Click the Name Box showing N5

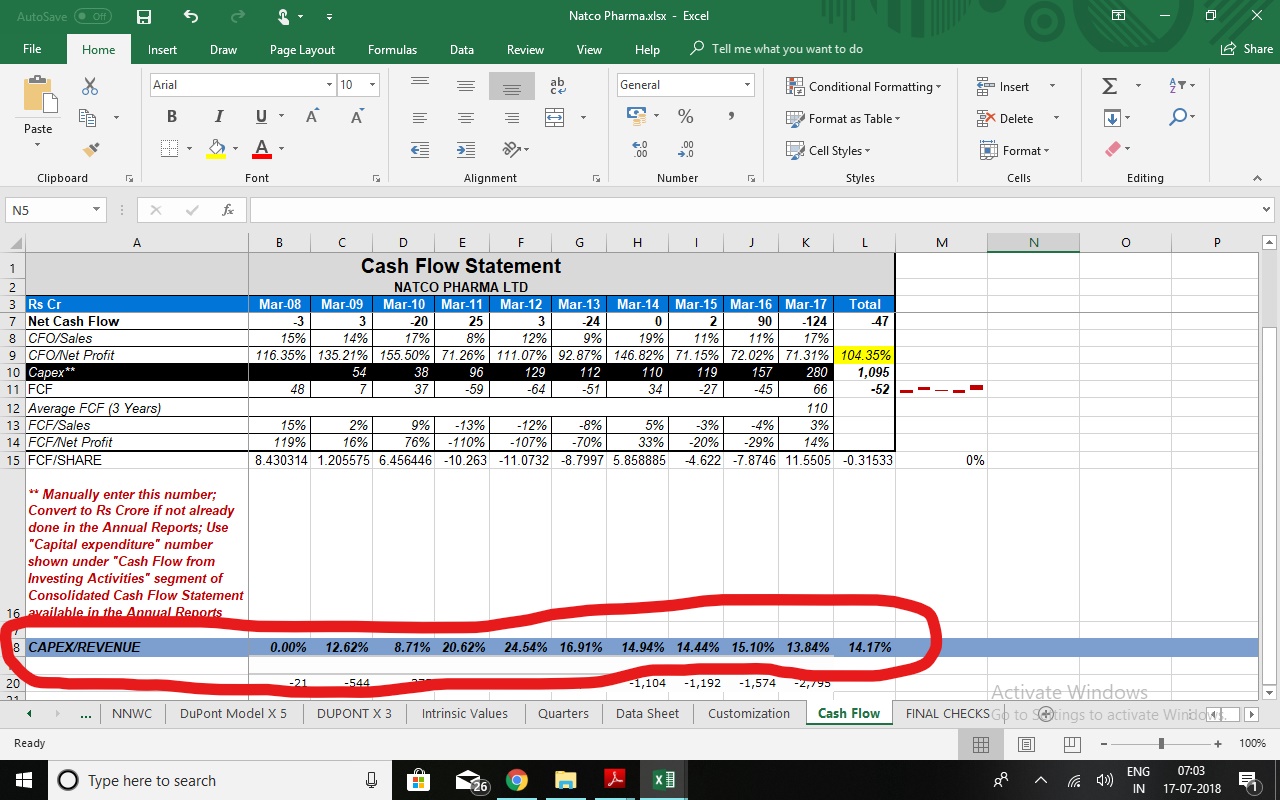click(47, 210)
